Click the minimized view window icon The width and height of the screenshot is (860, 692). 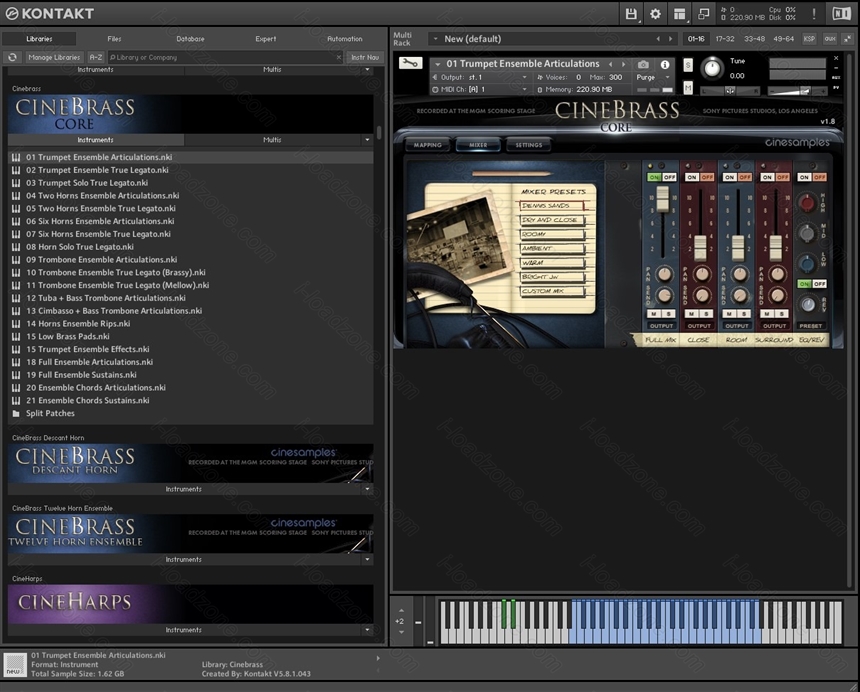703,14
